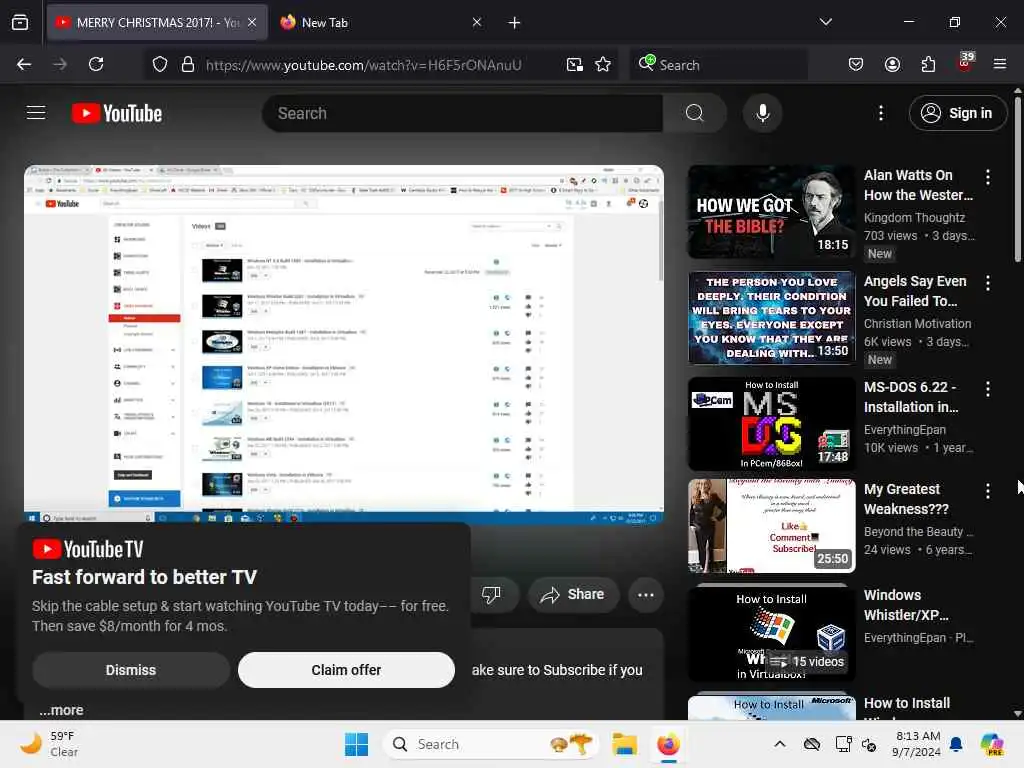The height and width of the screenshot is (768, 1024).
Task: Open clock showing 8:13 AM
Action: [x=917, y=744]
